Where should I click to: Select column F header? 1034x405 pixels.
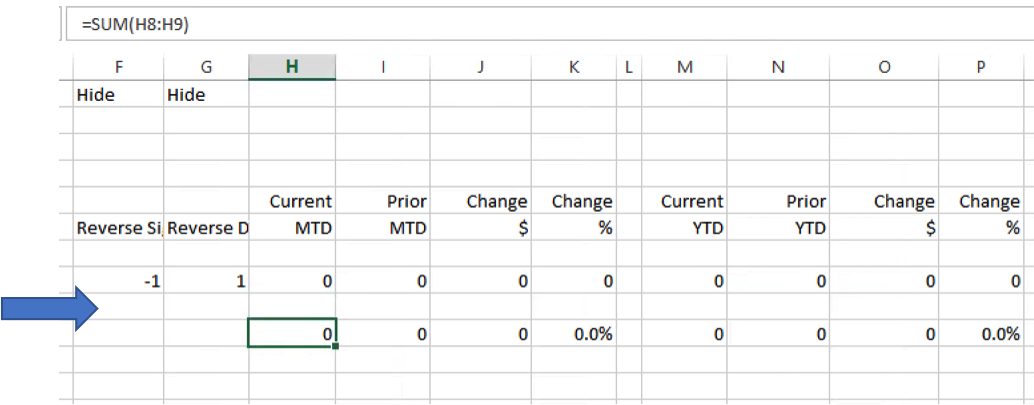pyautogui.click(x=119, y=67)
